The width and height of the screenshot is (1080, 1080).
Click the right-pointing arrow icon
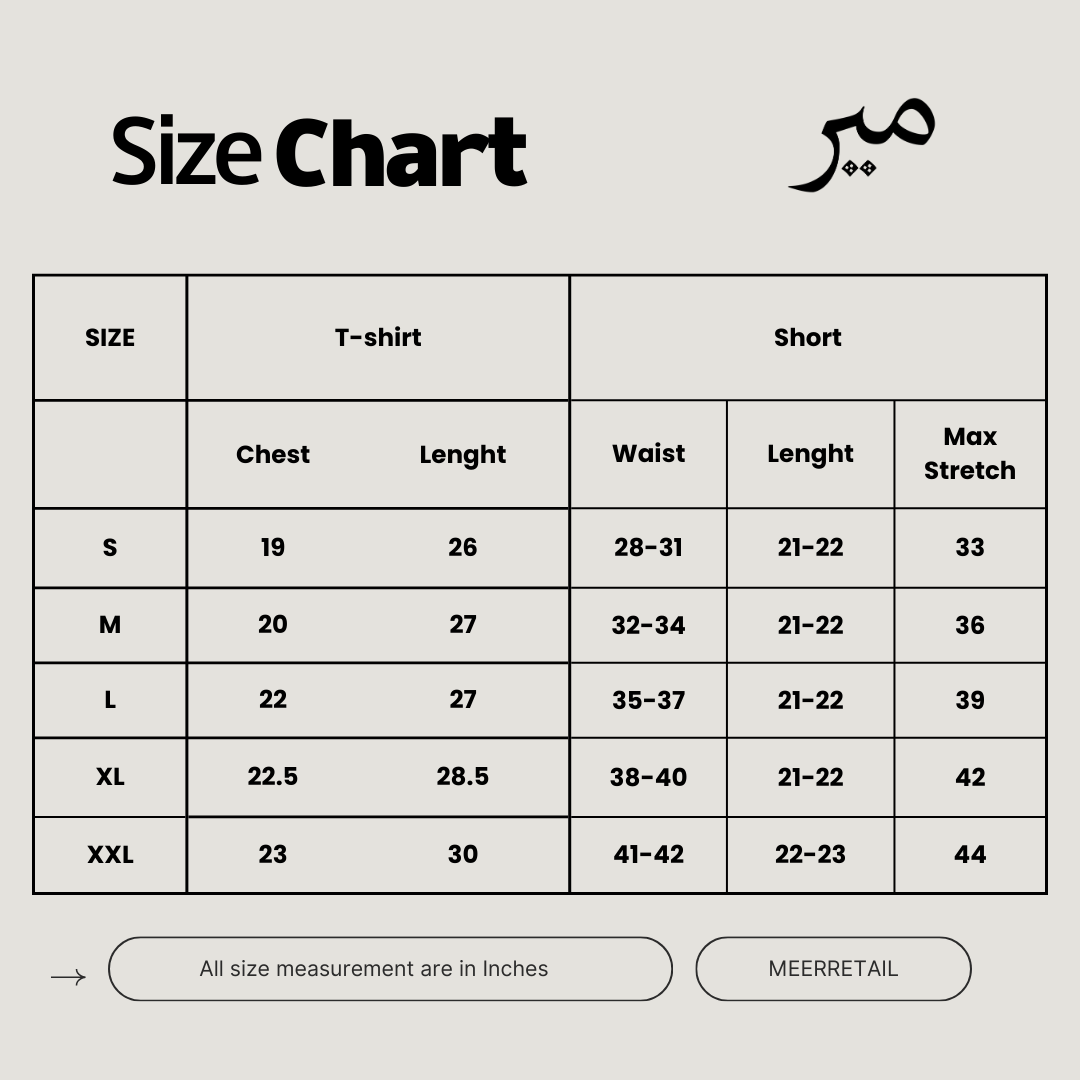[68, 977]
